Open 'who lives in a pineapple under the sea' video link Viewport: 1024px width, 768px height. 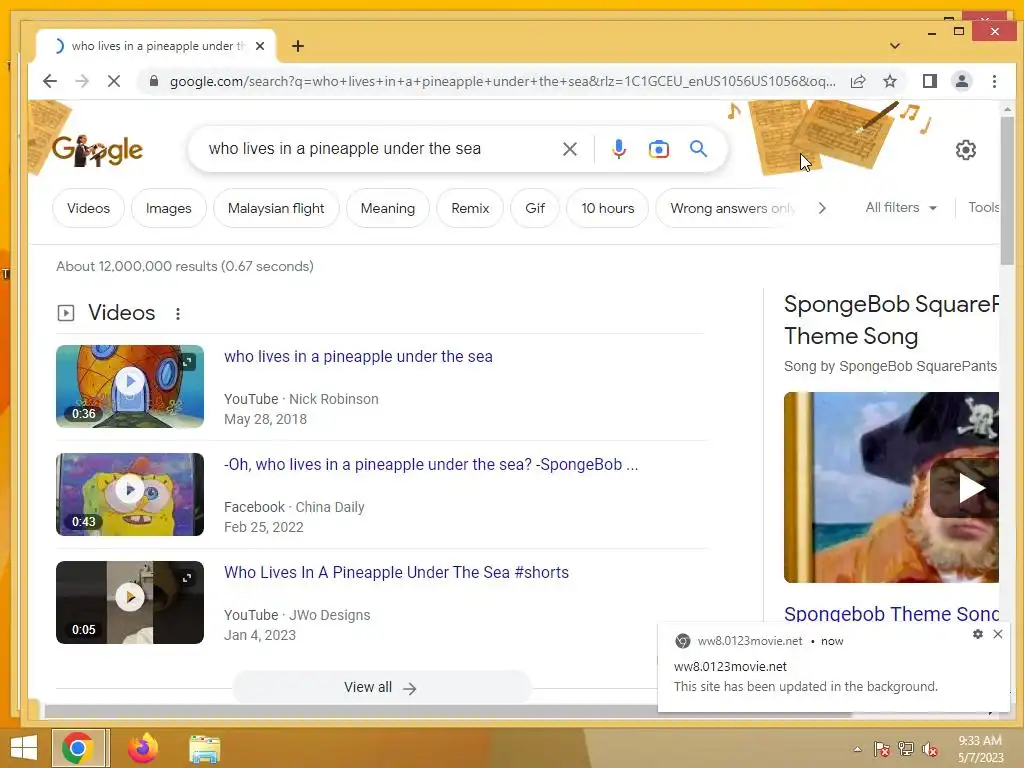(358, 357)
